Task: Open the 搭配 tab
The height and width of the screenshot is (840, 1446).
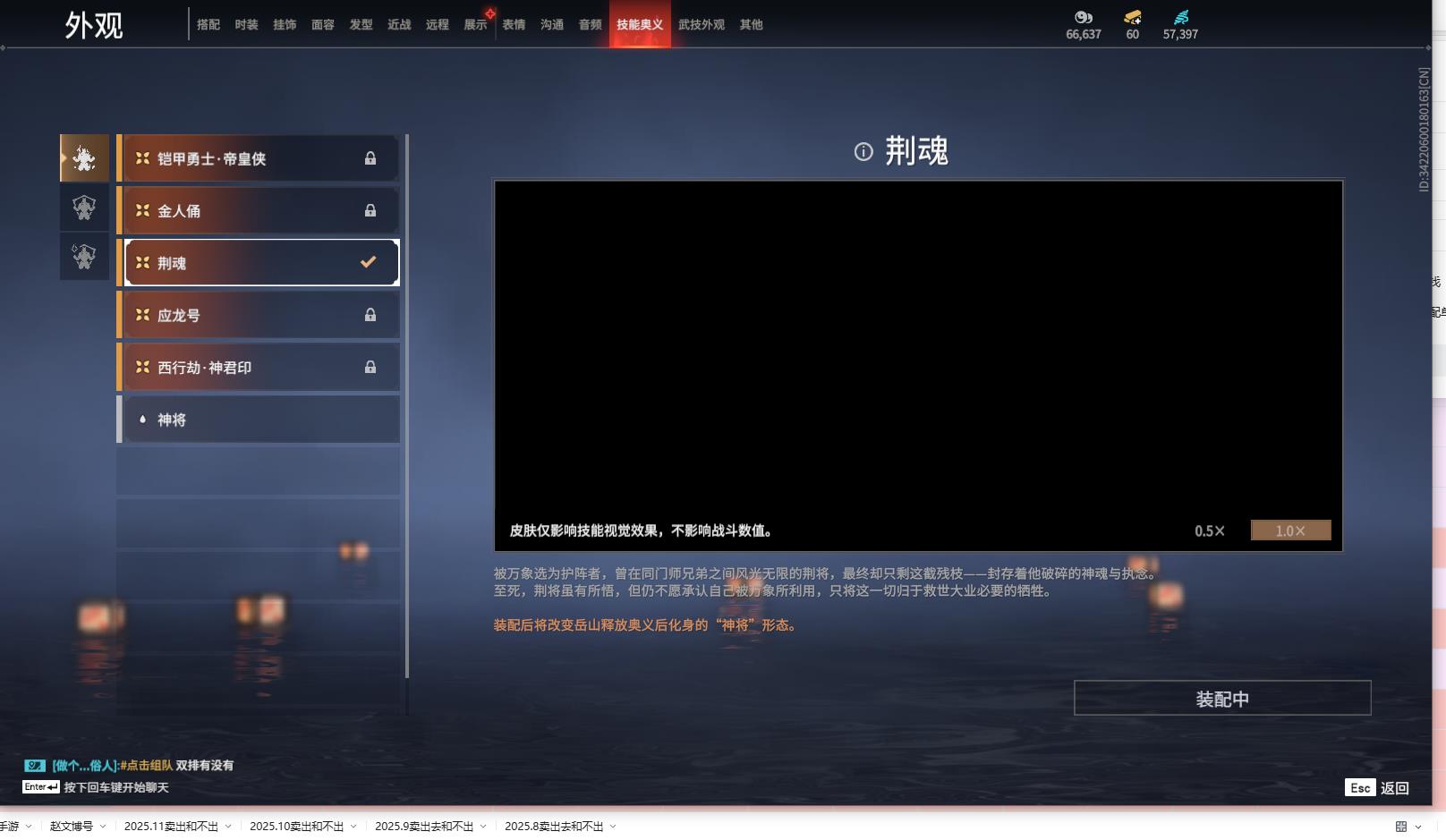Action: click(x=208, y=25)
